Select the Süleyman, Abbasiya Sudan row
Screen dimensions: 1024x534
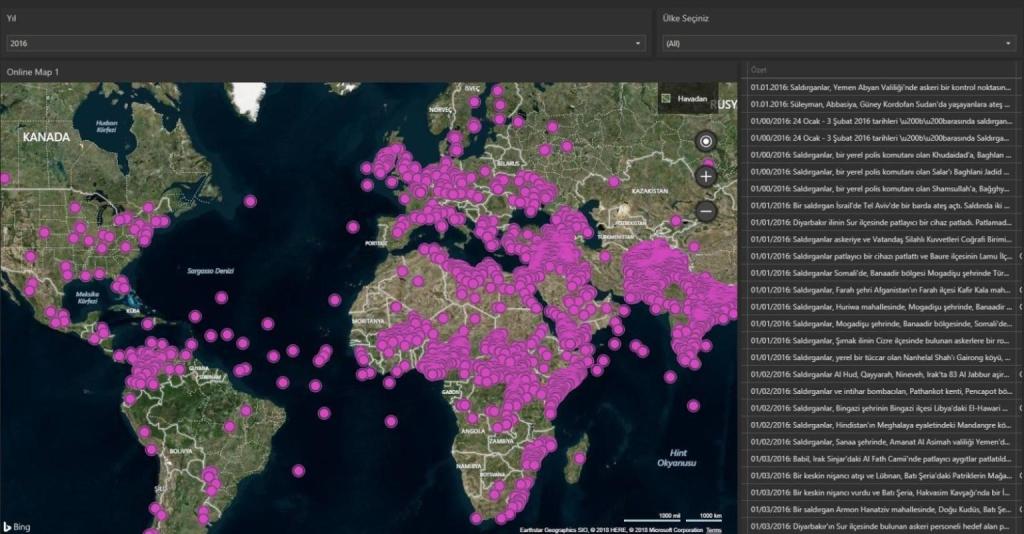pos(882,104)
